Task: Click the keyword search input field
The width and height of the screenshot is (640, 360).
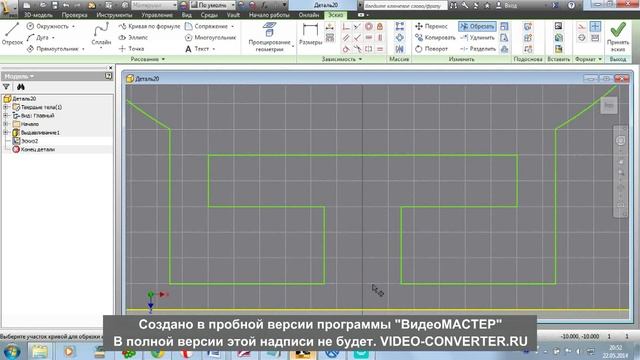Action: pos(404,6)
